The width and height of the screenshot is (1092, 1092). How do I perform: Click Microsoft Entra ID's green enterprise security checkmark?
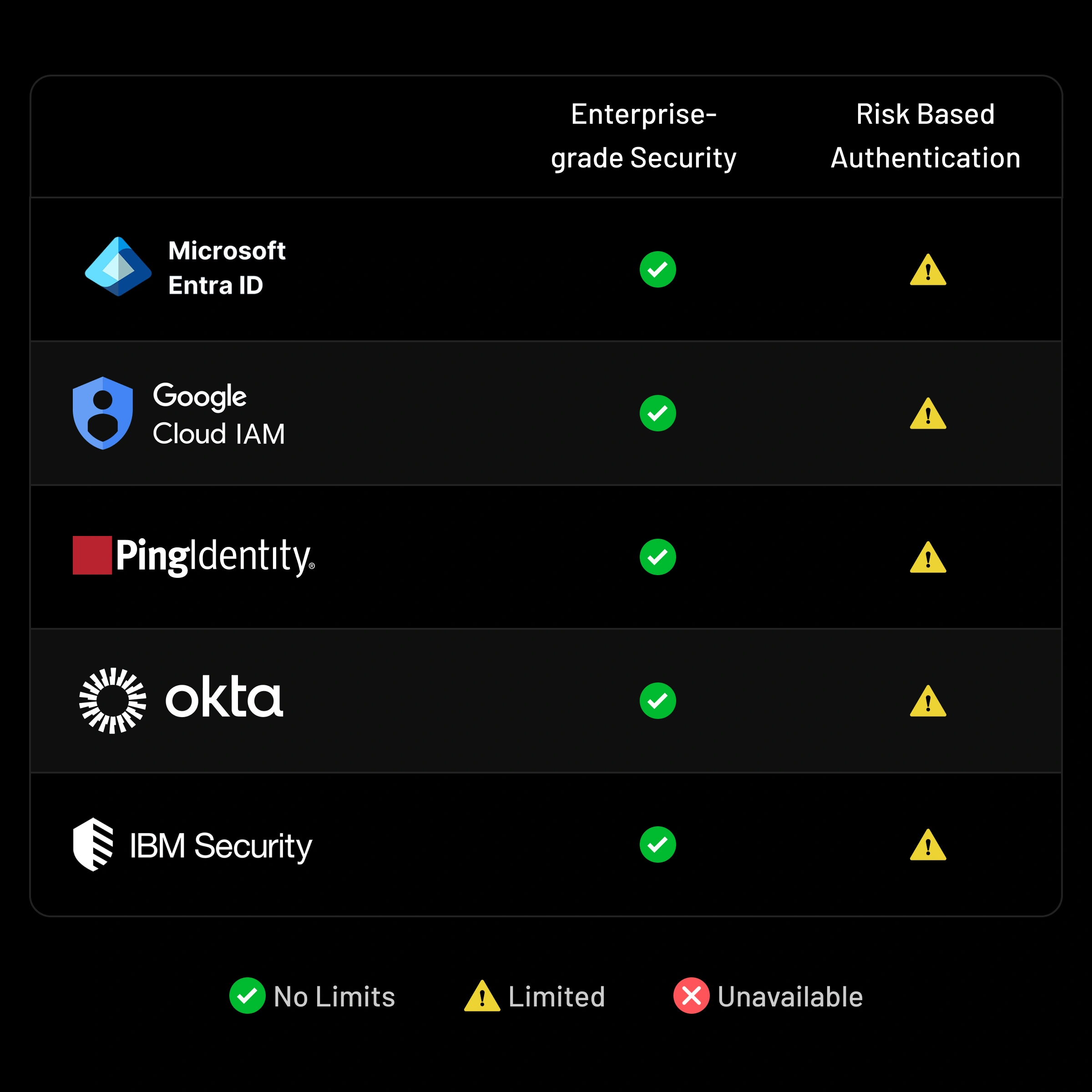point(657,270)
